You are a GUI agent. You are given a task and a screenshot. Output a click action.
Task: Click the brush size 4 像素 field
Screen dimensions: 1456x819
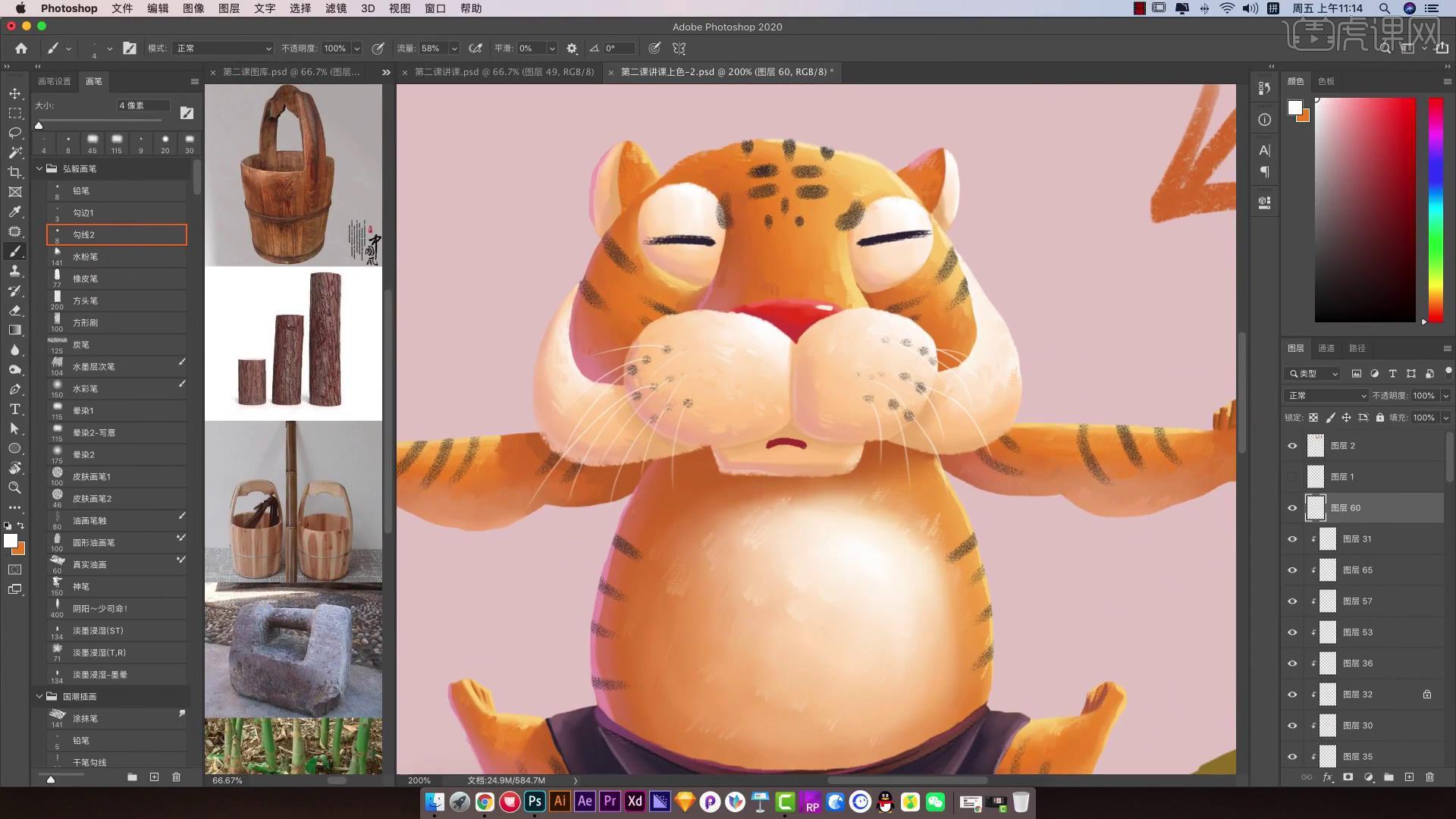click(x=143, y=105)
